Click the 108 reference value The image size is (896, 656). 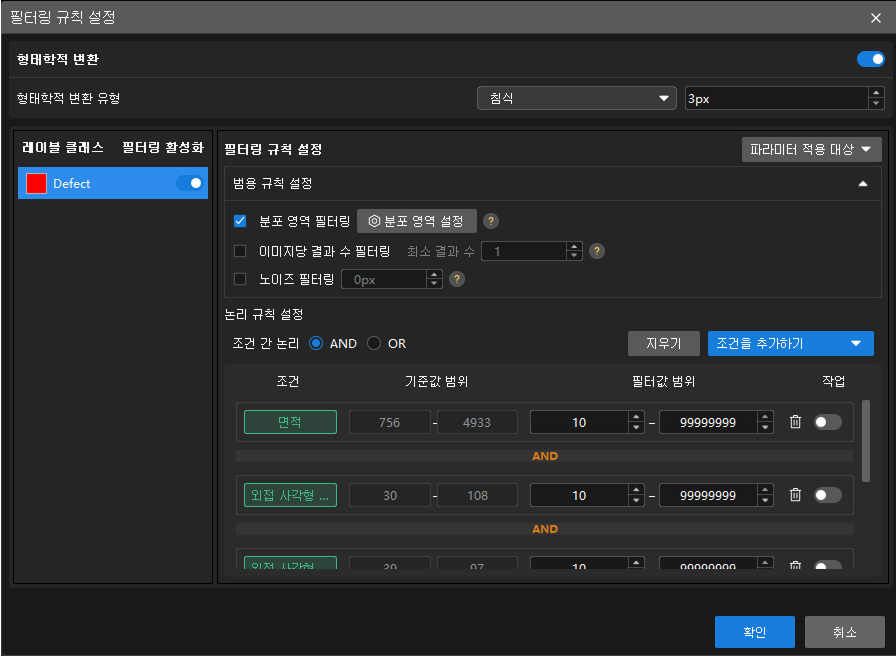(x=477, y=495)
